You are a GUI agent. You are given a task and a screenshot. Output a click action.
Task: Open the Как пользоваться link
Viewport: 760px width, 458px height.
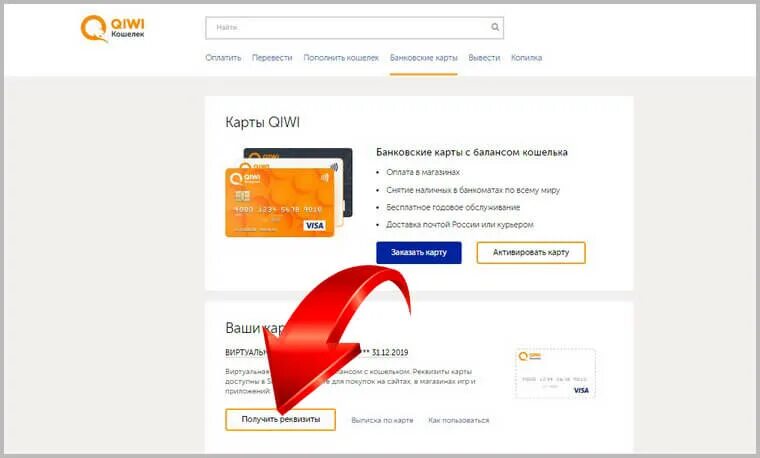tap(459, 420)
